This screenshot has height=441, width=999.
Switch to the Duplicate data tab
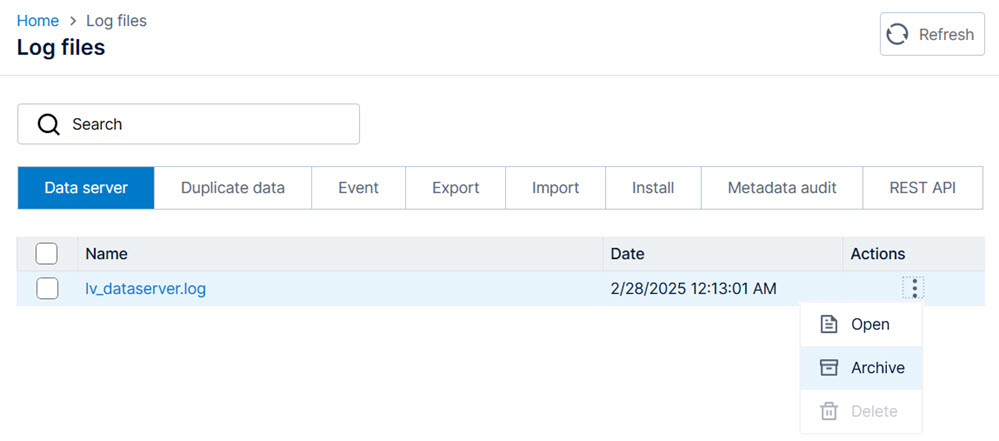click(x=233, y=188)
